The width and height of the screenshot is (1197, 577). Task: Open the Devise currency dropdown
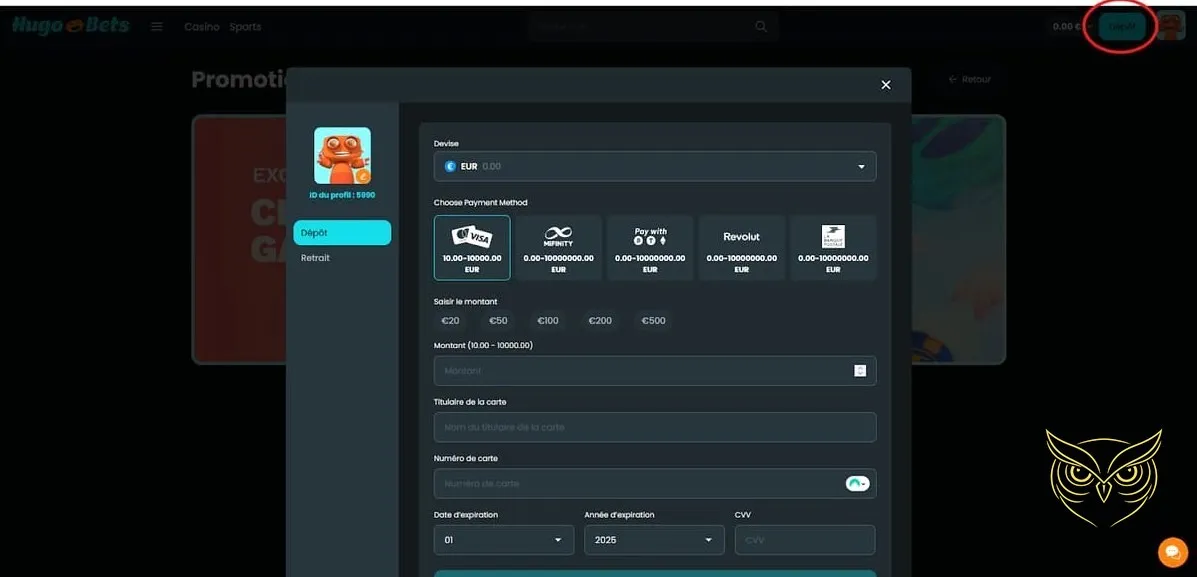[654, 166]
